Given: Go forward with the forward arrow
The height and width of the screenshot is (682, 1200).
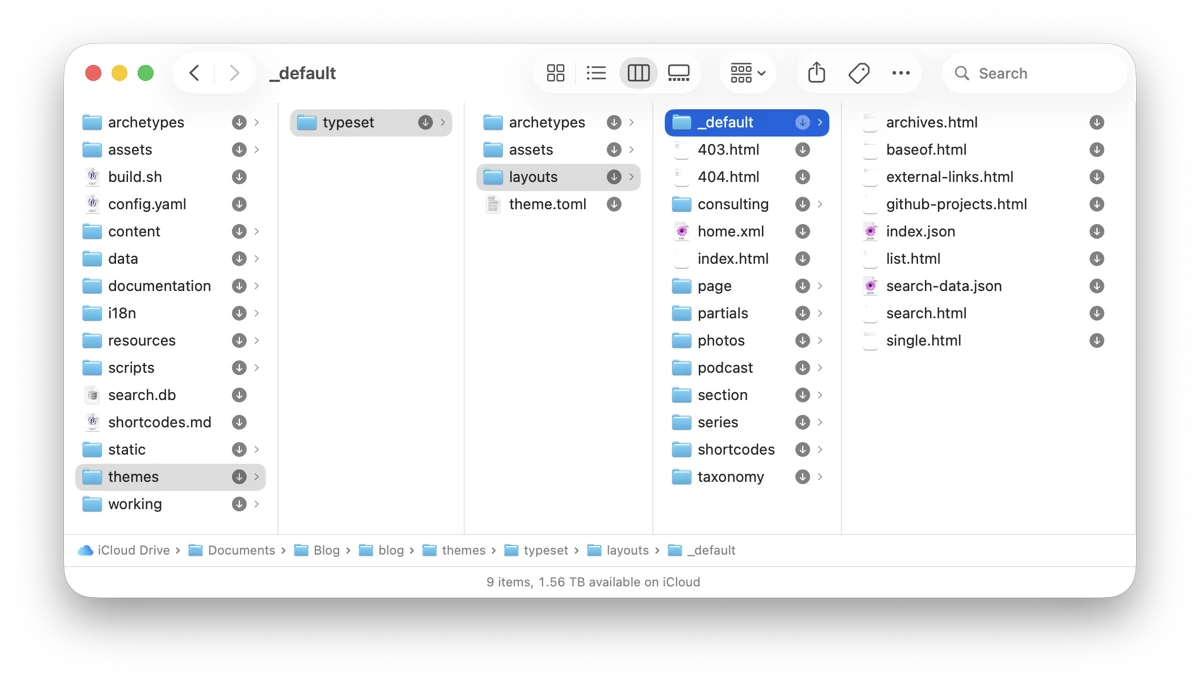Looking at the screenshot, I should point(234,73).
